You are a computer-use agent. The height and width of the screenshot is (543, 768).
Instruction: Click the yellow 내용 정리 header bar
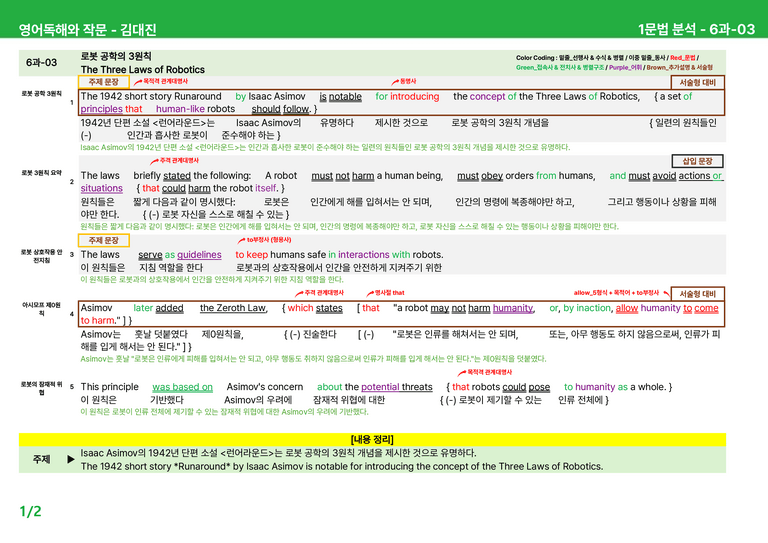372,439
